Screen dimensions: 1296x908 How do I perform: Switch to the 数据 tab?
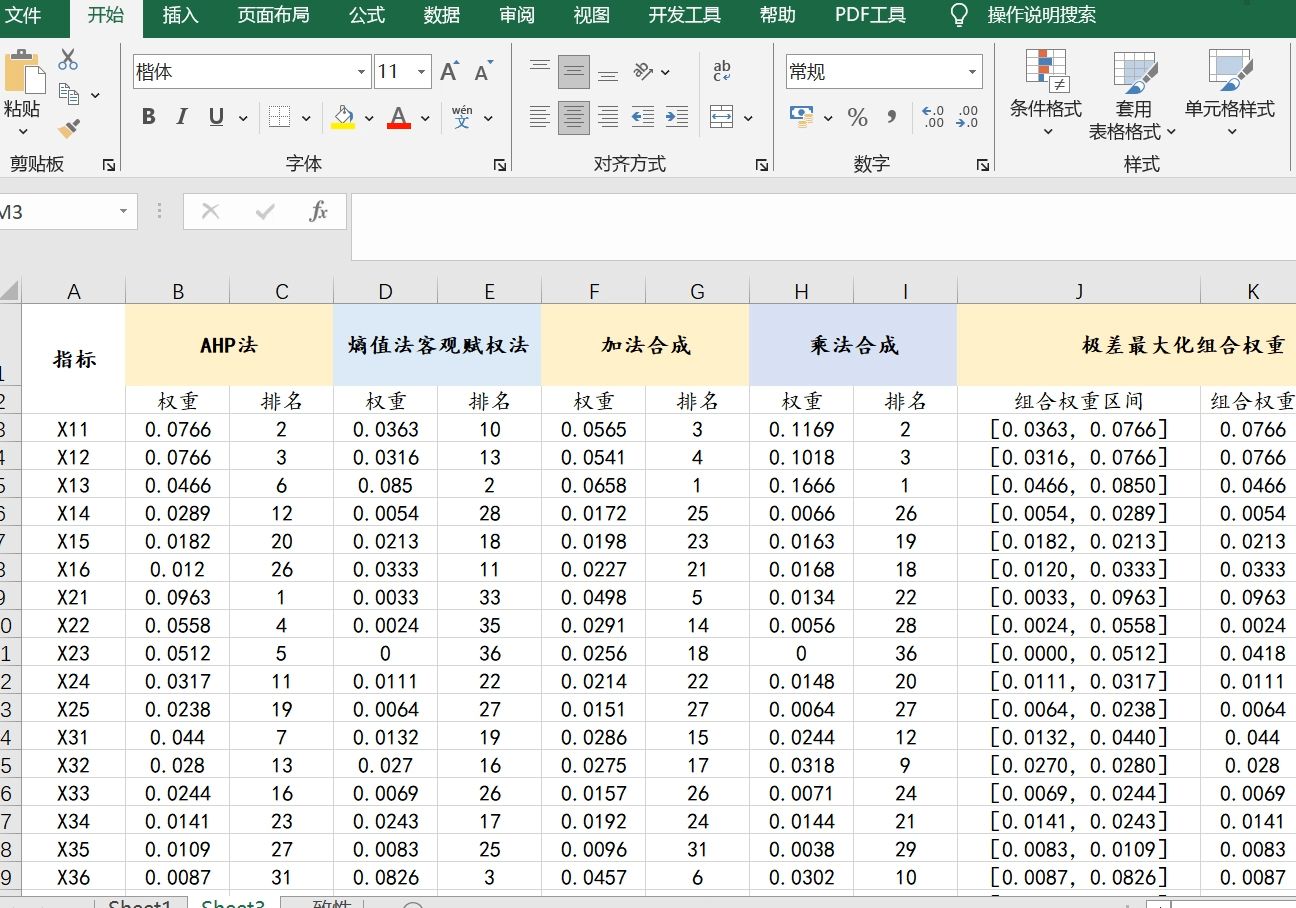(442, 15)
